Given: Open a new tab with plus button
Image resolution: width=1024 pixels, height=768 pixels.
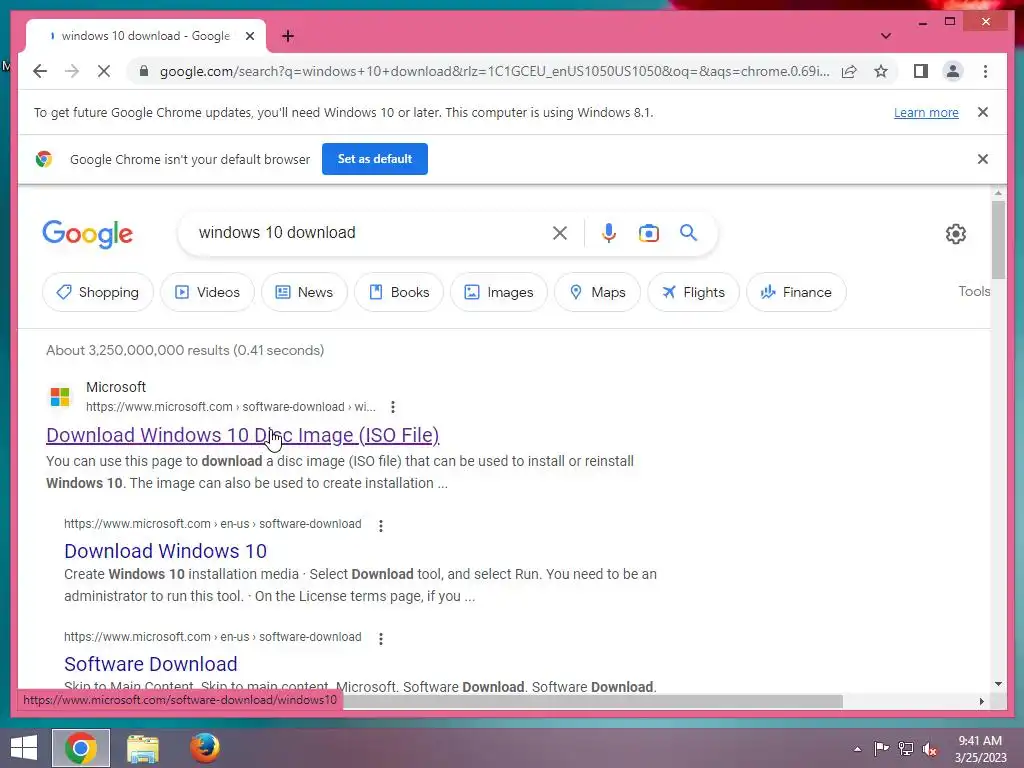Looking at the screenshot, I should coord(288,36).
